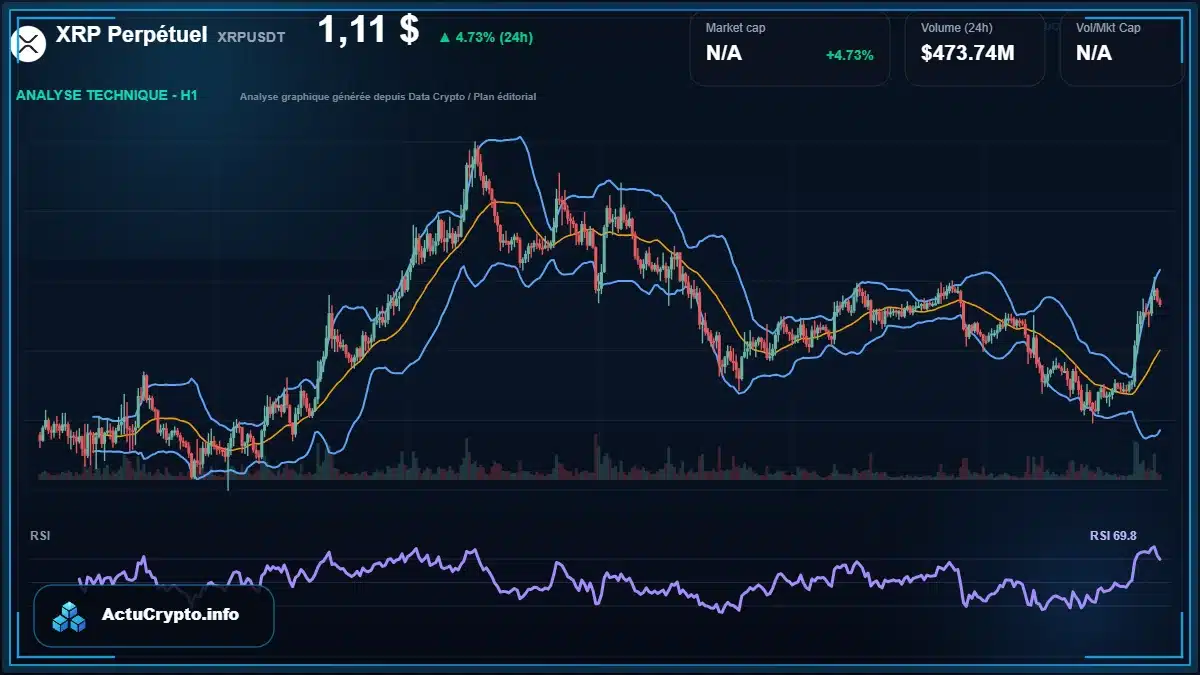The height and width of the screenshot is (675, 1200).
Task: Click the +4.73% value in Market cap card
Action: pos(849,55)
